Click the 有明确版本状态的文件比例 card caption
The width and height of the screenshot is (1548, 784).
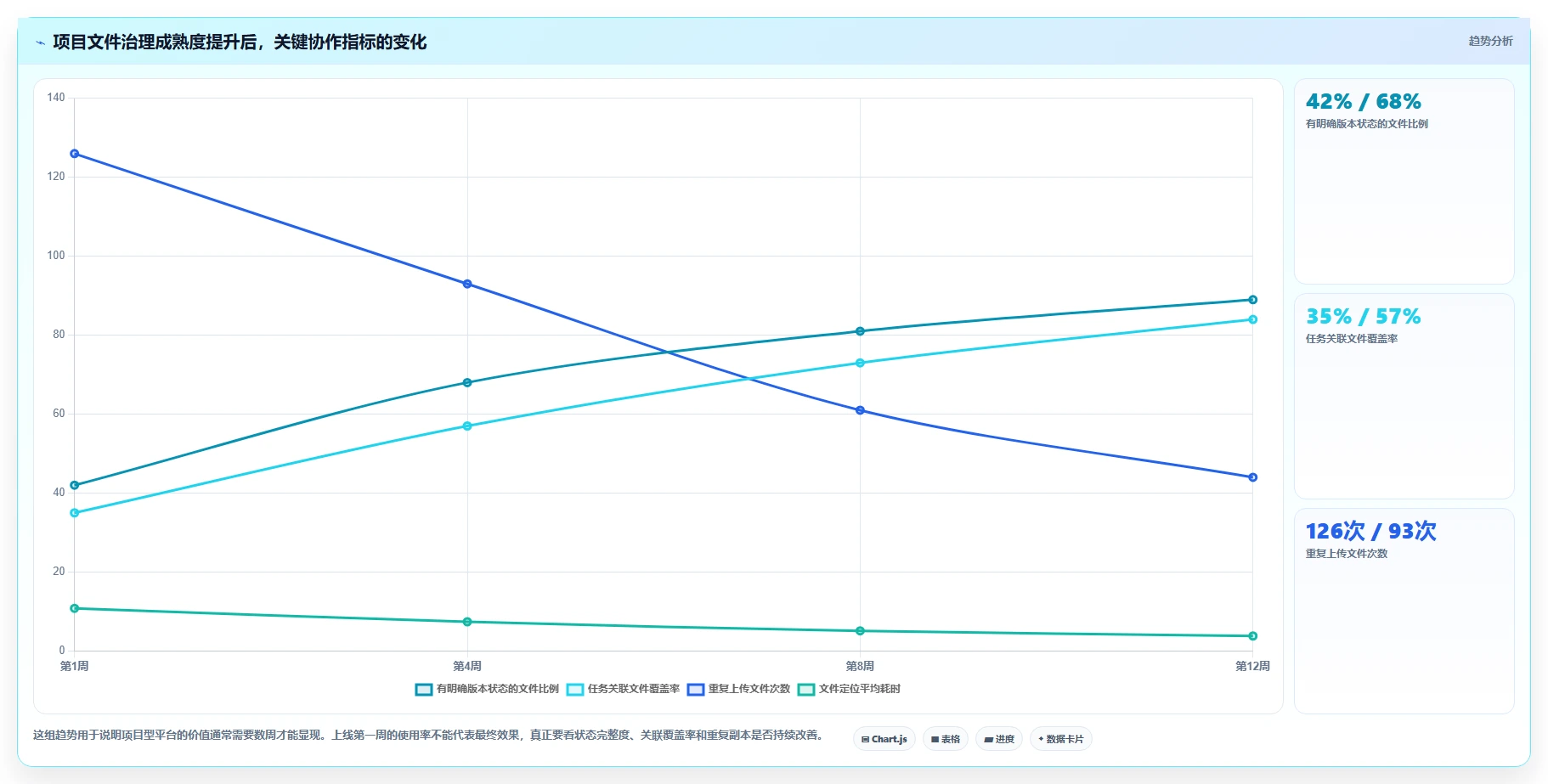tap(1366, 124)
